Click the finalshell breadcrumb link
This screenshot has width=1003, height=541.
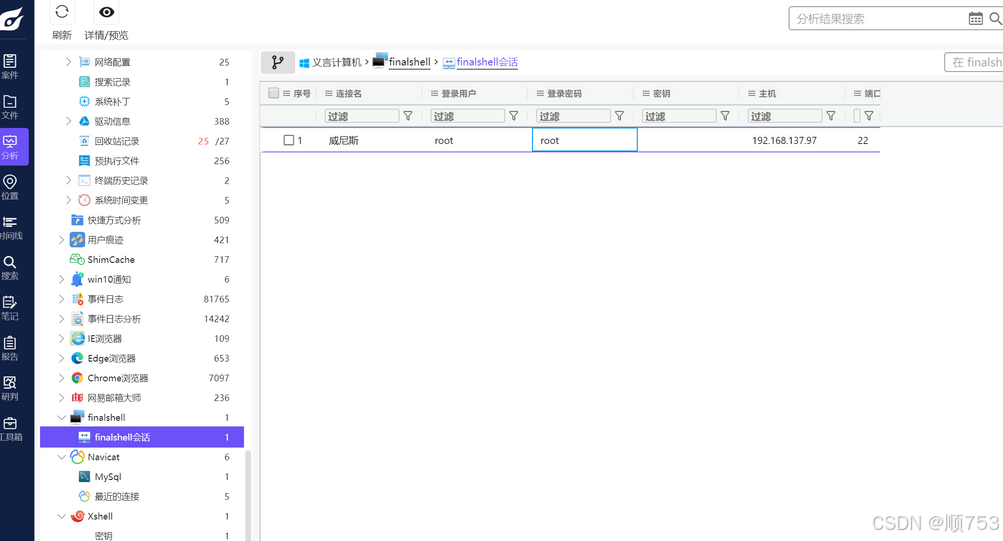click(409, 62)
